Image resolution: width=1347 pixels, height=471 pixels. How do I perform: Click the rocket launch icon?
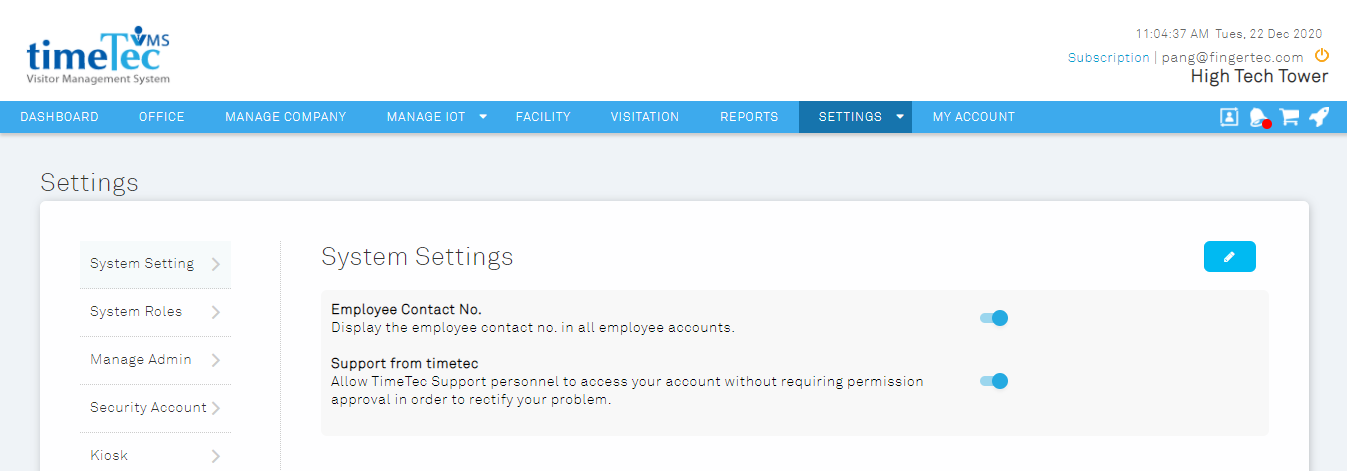click(1319, 117)
